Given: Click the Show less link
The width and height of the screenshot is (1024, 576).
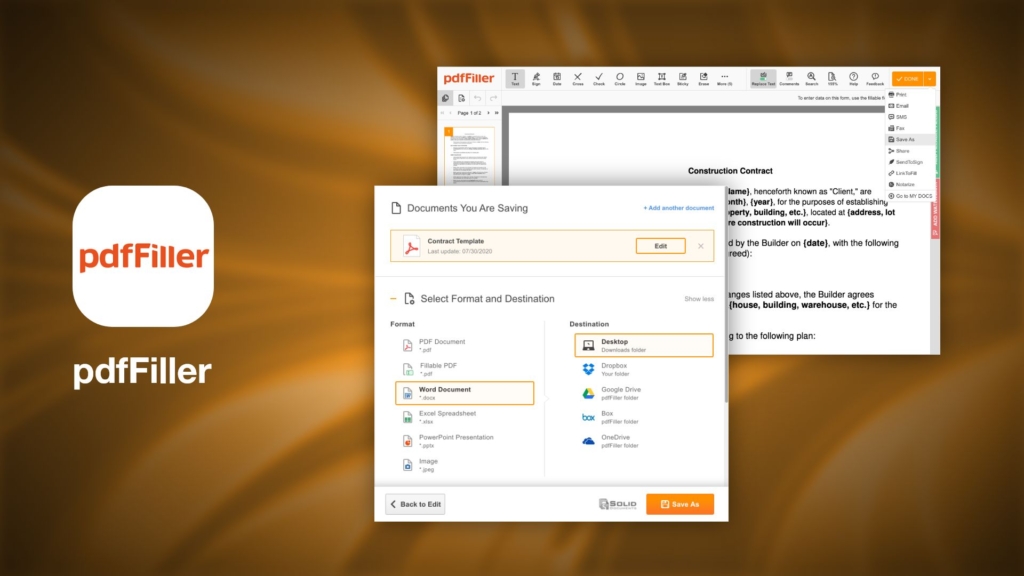Looking at the screenshot, I should pyautogui.click(x=699, y=298).
